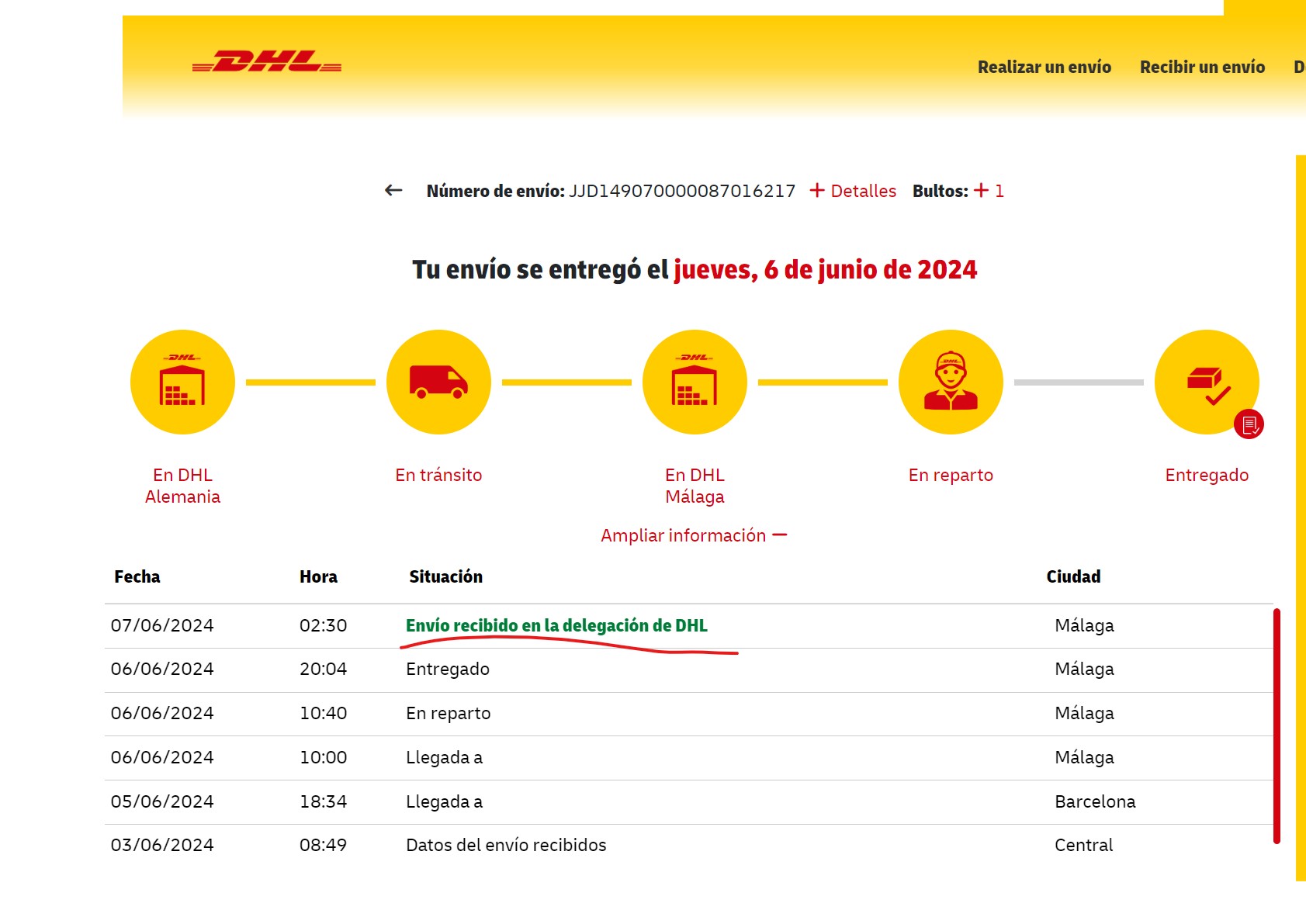This screenshot has height=924, width=1306.
Task: Click the Situación column header
Action: click(445, 576)
